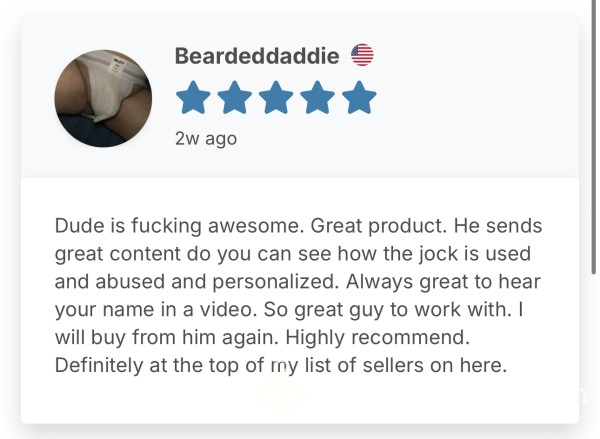This screenshot has height=439, width=600.
Task: Click the 'will buy from him again' text
Action: [x=167, y=338]
